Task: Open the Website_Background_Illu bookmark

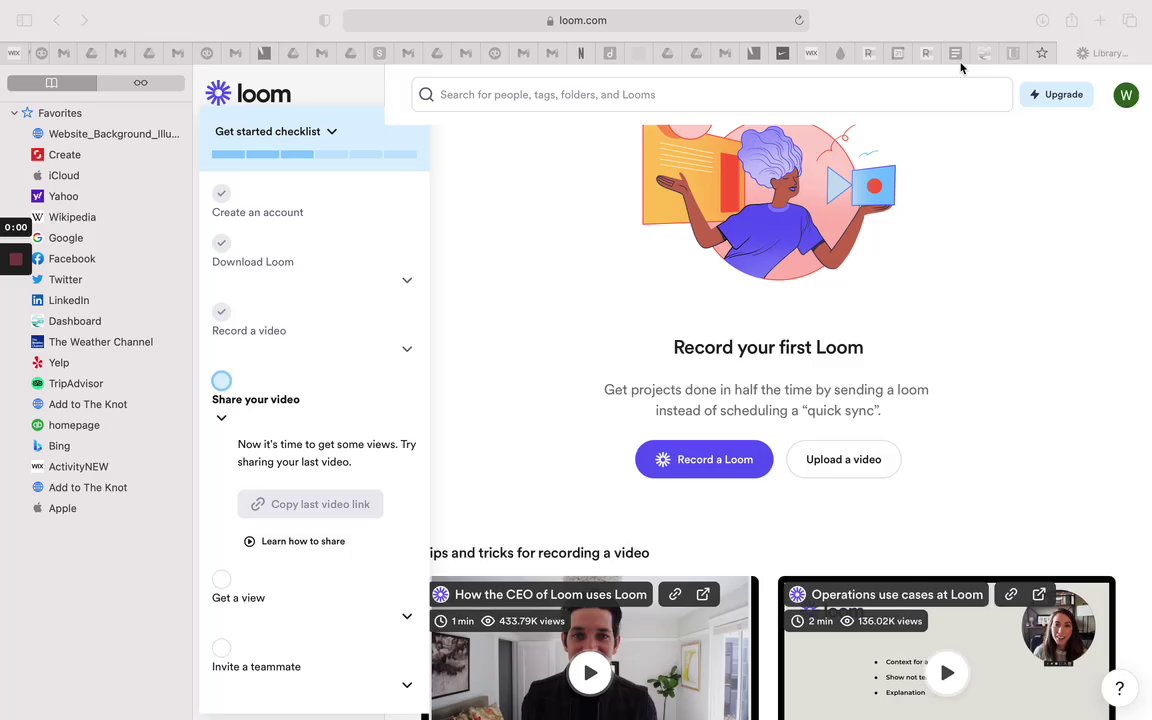Action: [x=105, y=134]
